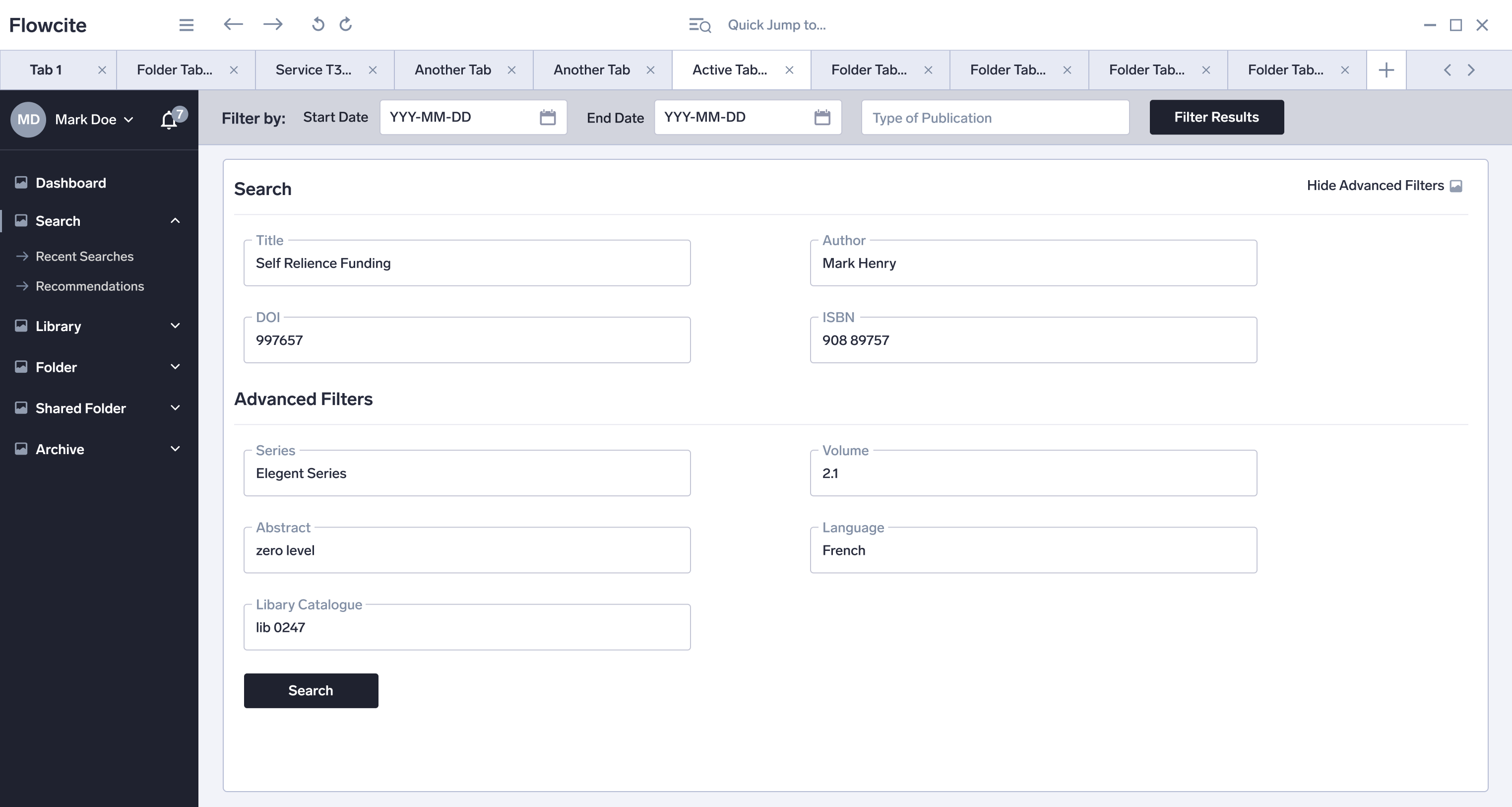The height and width of the screenshot is (807, 1512).
Task: Click the hamburger menu icon
Action: [186, 25]
